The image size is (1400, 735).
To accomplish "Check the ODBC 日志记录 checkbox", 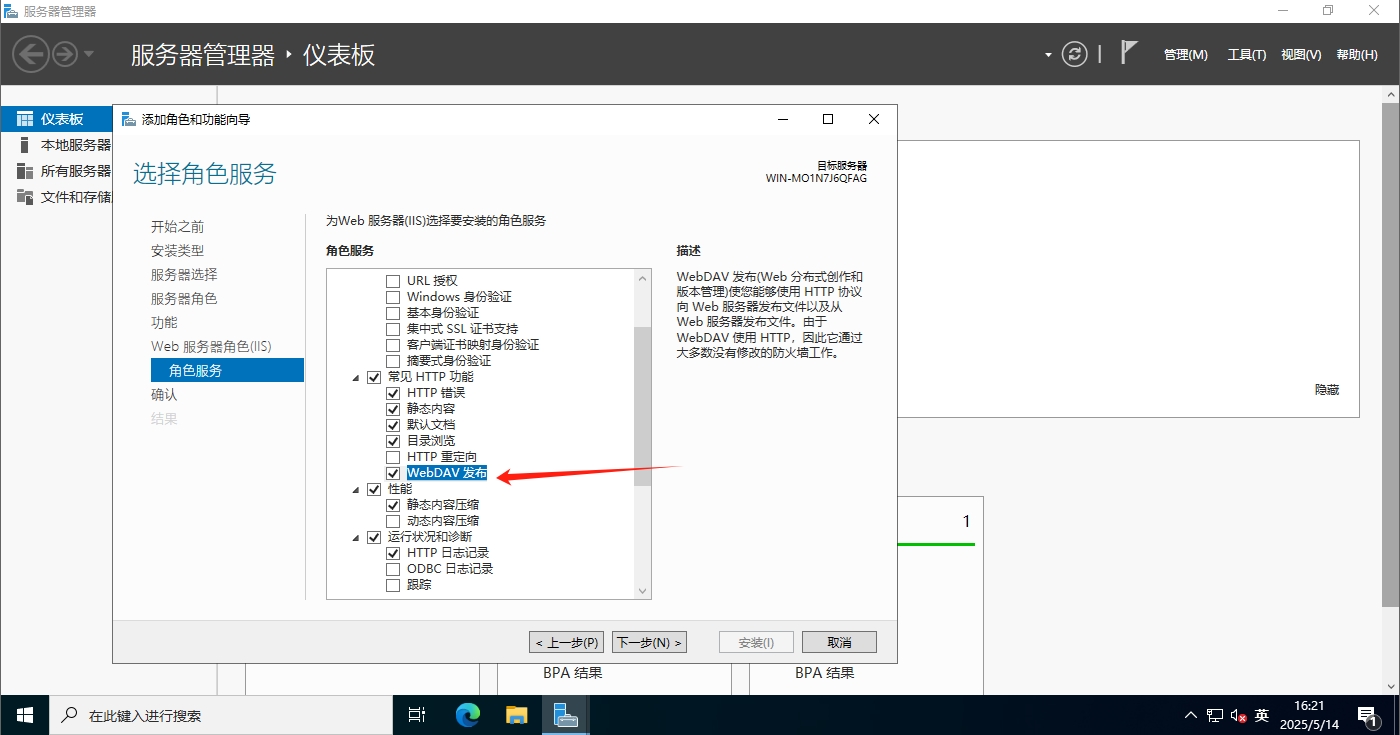I will (x=393, y=569).
